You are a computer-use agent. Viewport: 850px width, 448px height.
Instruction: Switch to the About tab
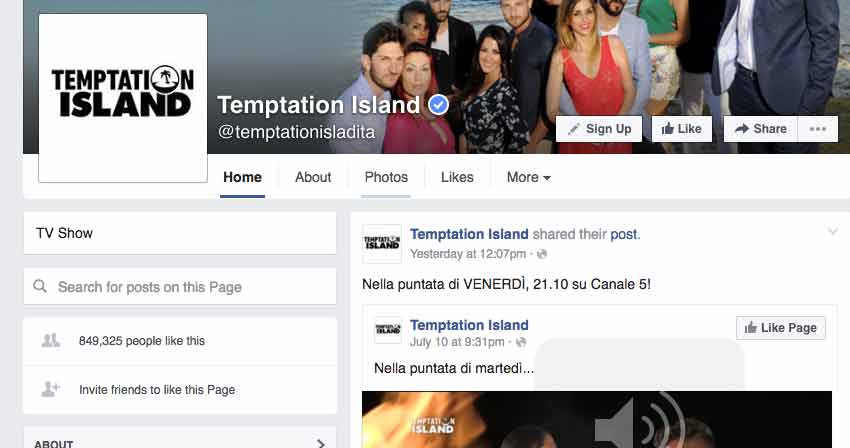pyautogui.click(x=313, y=177)
